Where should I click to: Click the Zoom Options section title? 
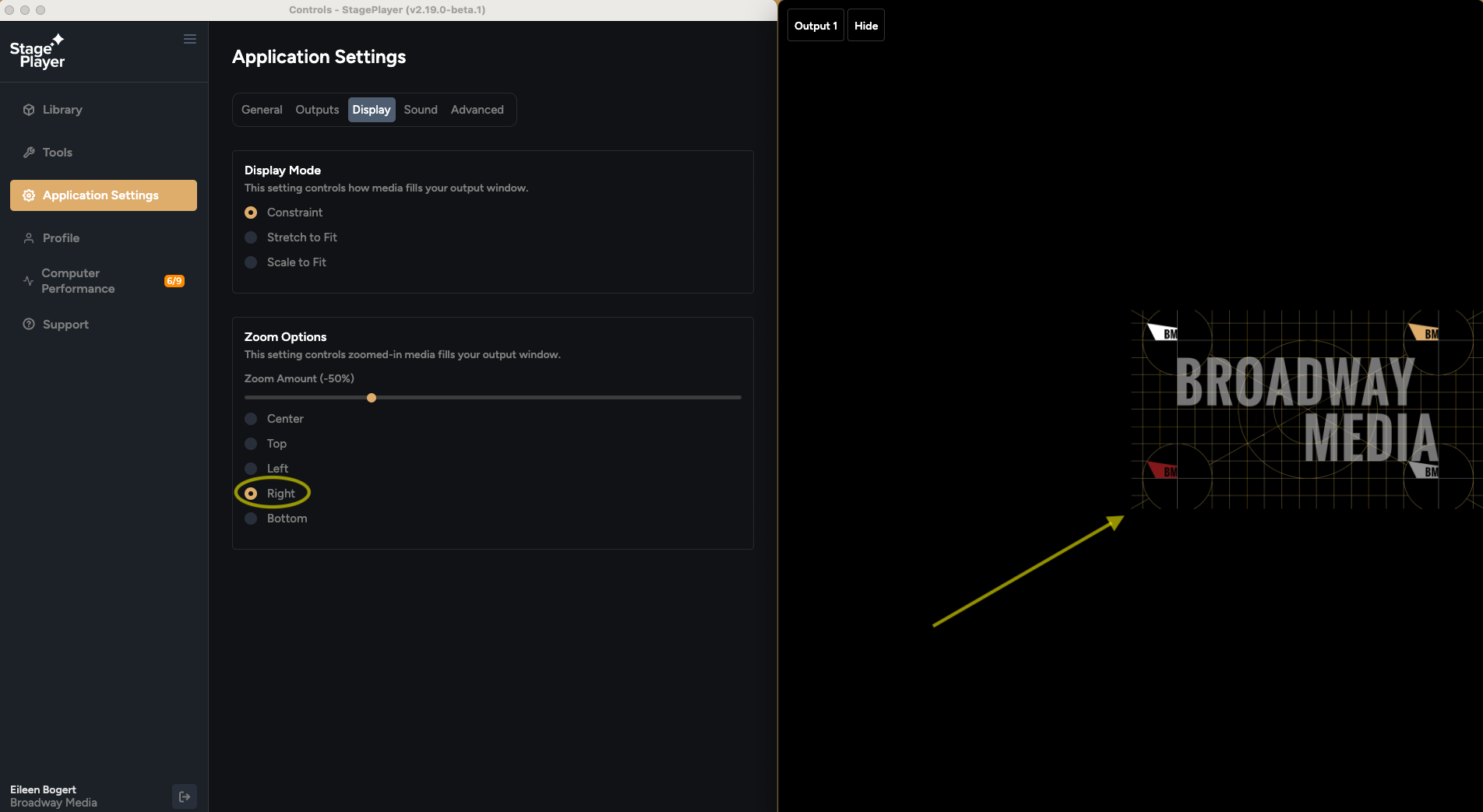pos(285,337)
